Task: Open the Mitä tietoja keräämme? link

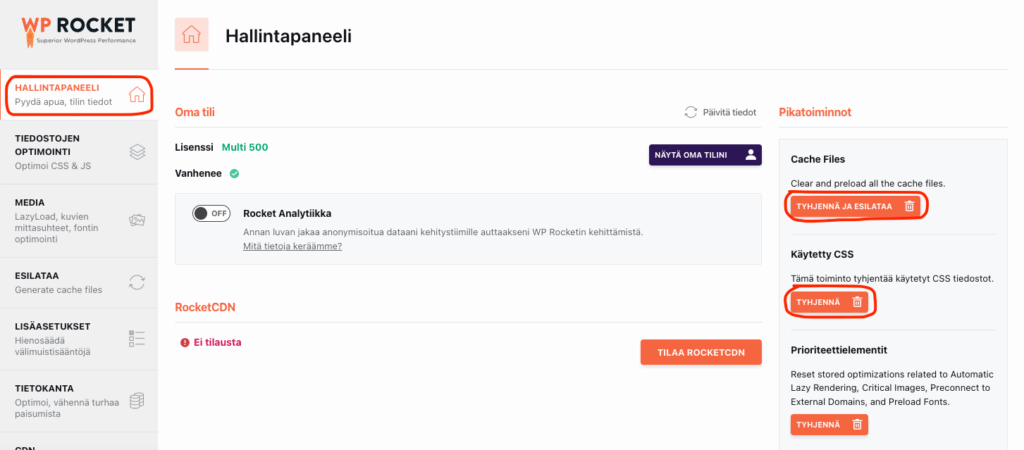Action: click(292, 246)
